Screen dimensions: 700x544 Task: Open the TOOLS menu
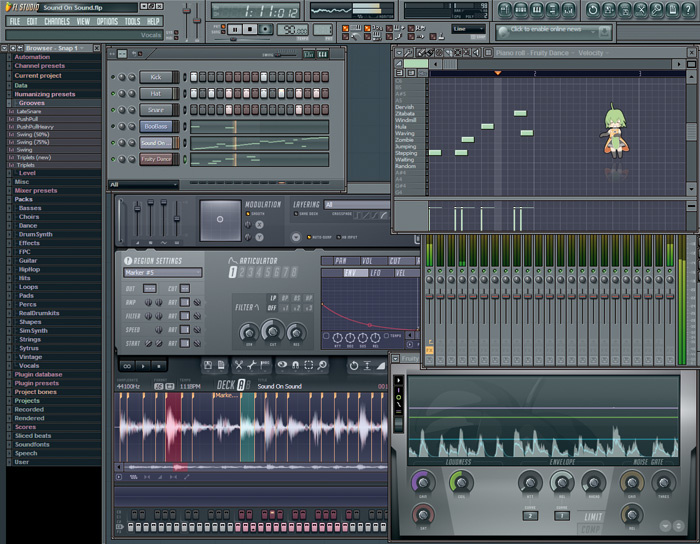pyautogui.click(x=132, y=21)
